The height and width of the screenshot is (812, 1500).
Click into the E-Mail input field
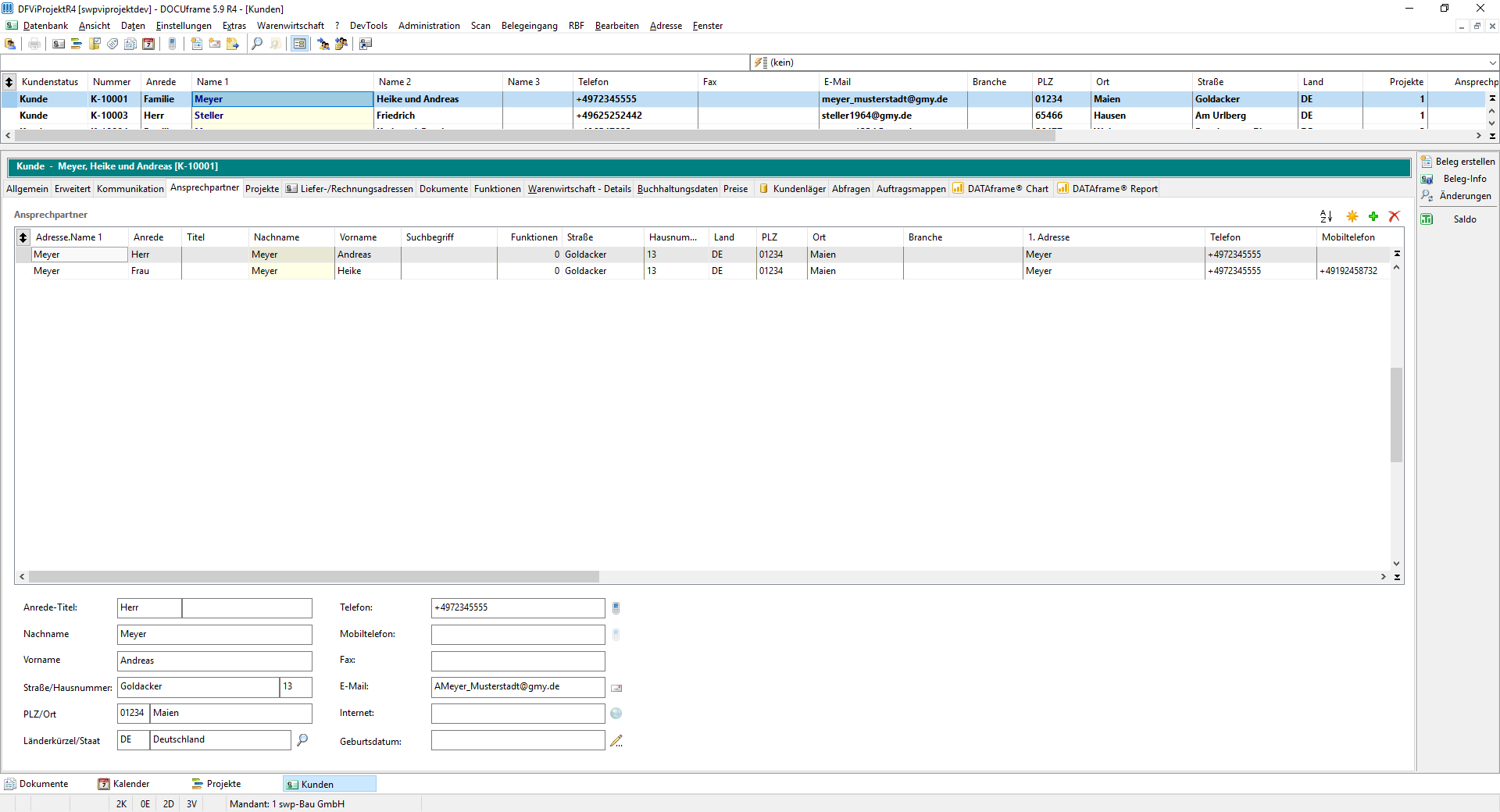[518, 687]
